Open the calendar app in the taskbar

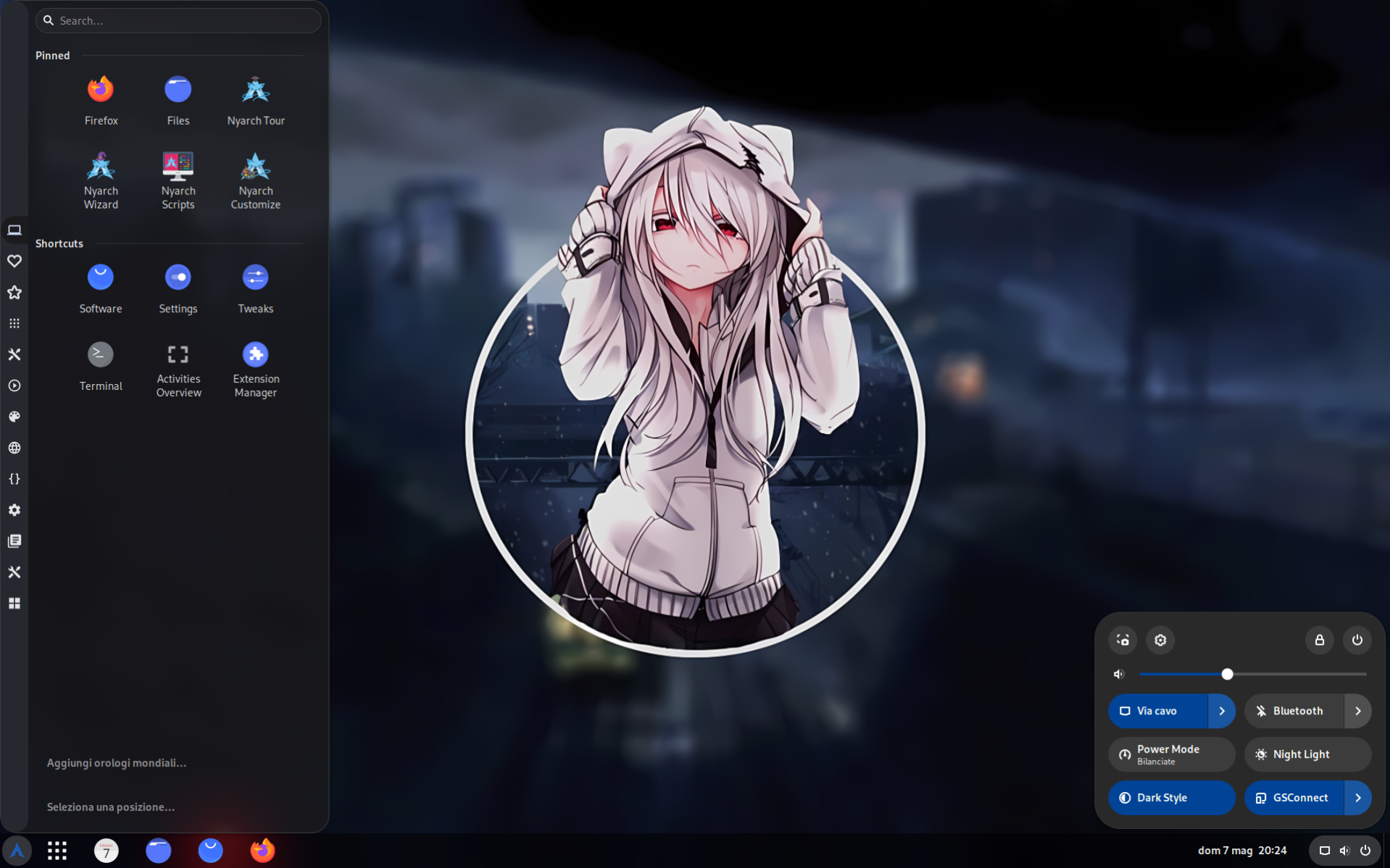pyautogui.click(x=107, y=851)
